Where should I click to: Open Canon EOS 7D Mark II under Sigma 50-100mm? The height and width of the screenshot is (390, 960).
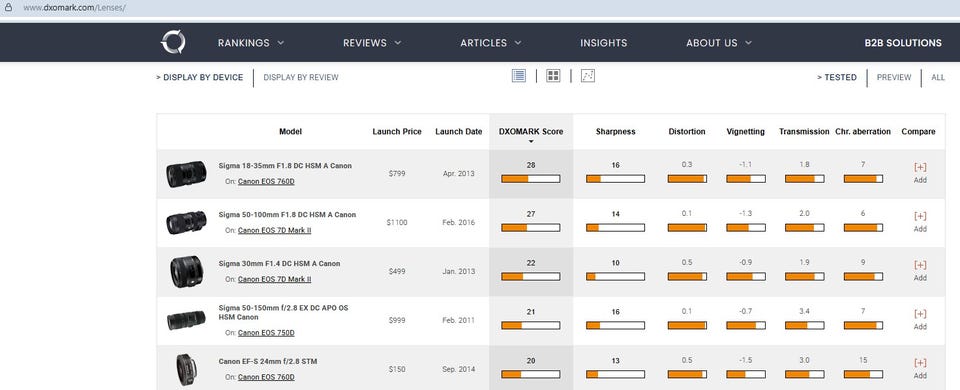pyautogui.click(x=274, y=230)
